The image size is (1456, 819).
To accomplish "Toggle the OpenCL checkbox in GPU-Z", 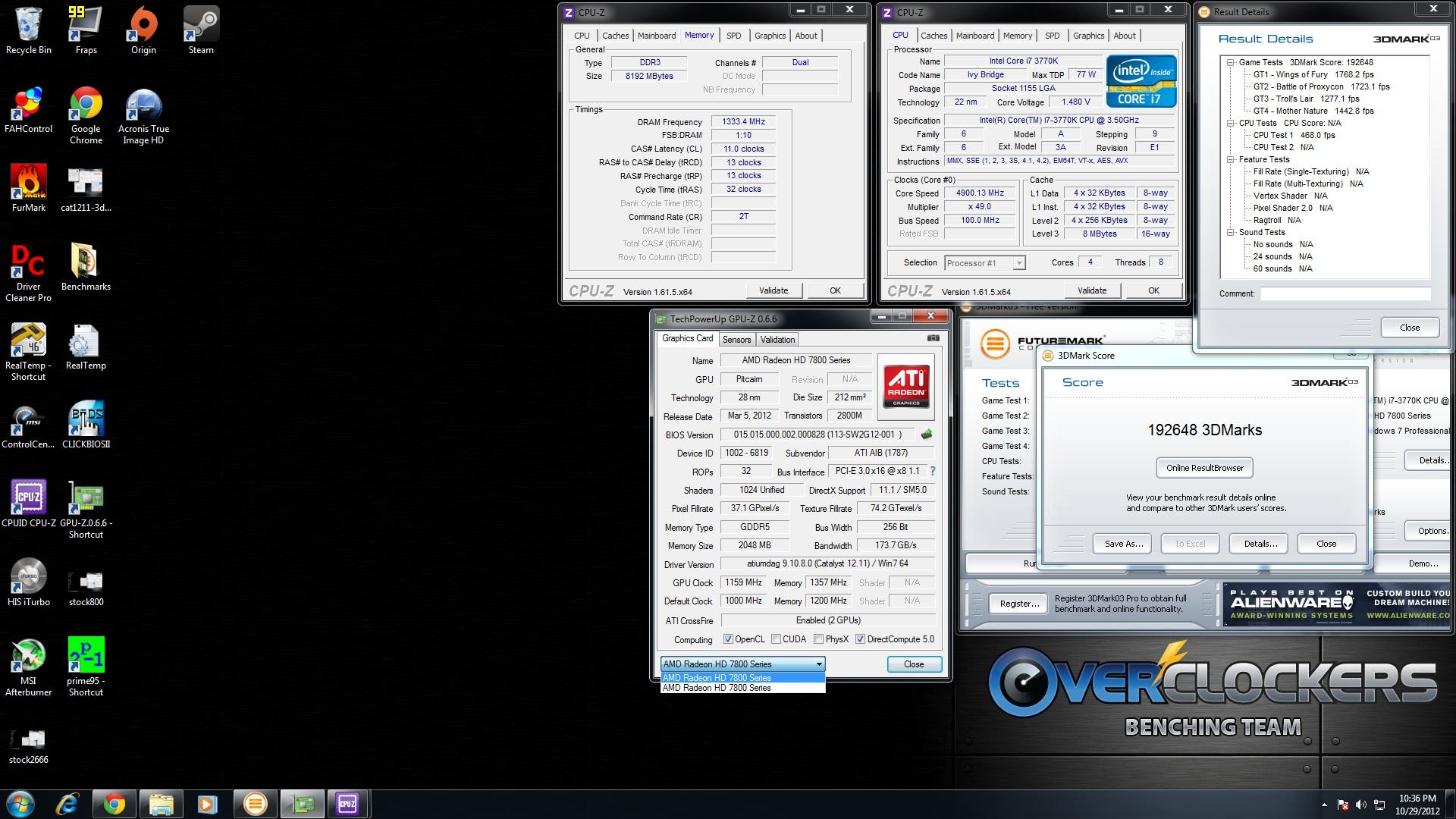I will pyautogui.click(x=728, y=639).
